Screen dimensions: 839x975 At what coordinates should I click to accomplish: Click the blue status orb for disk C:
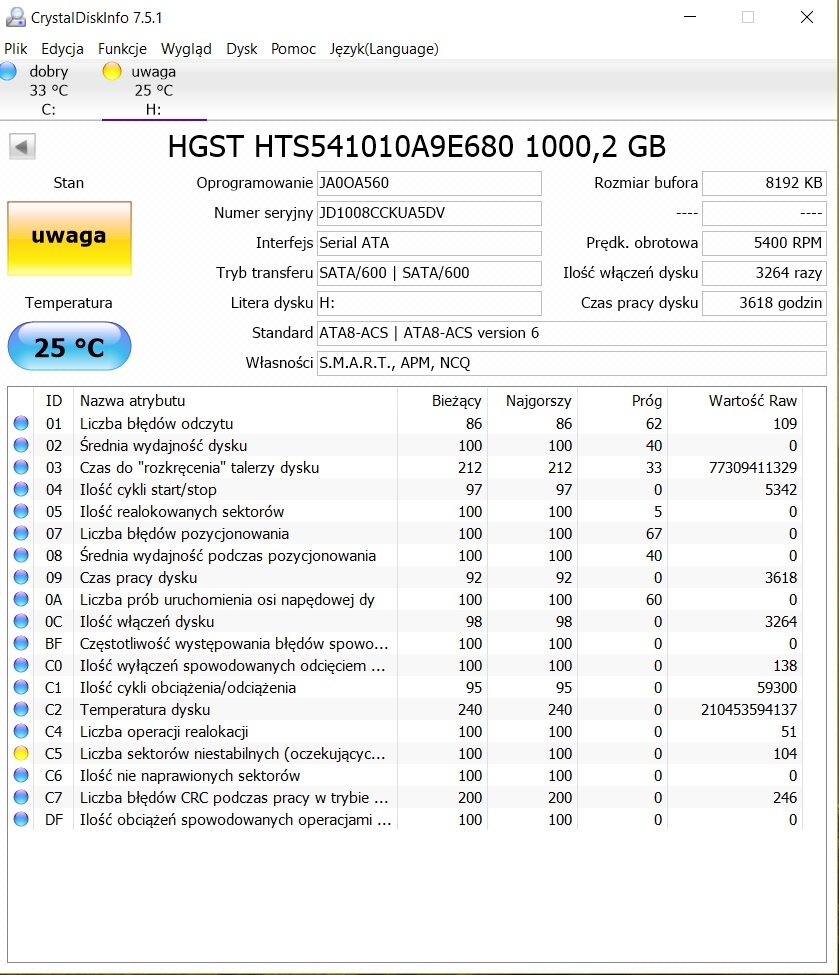pyautogui.click(x=8, y=71)
